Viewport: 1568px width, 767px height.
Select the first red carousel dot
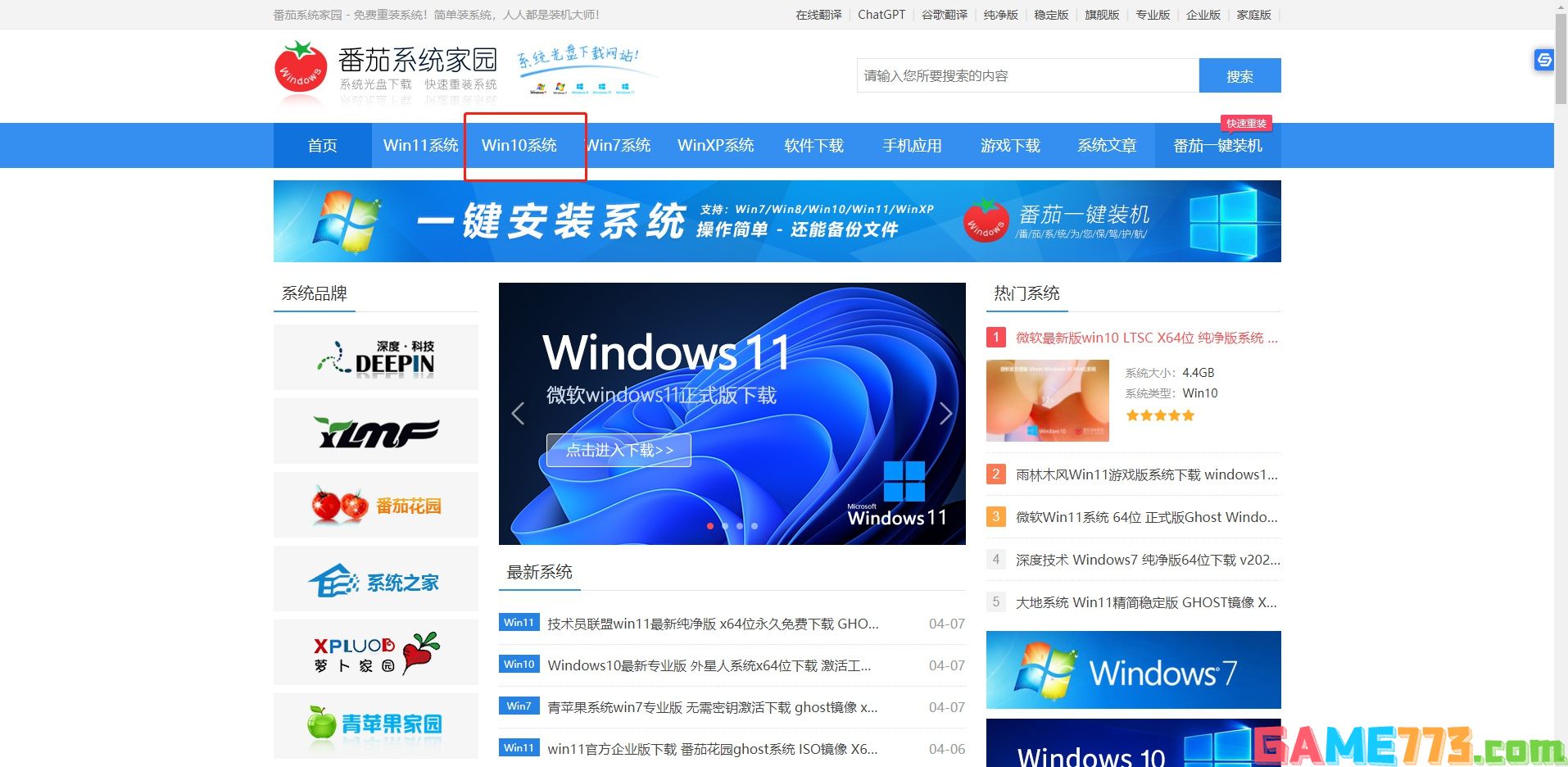tap(710, 526)
